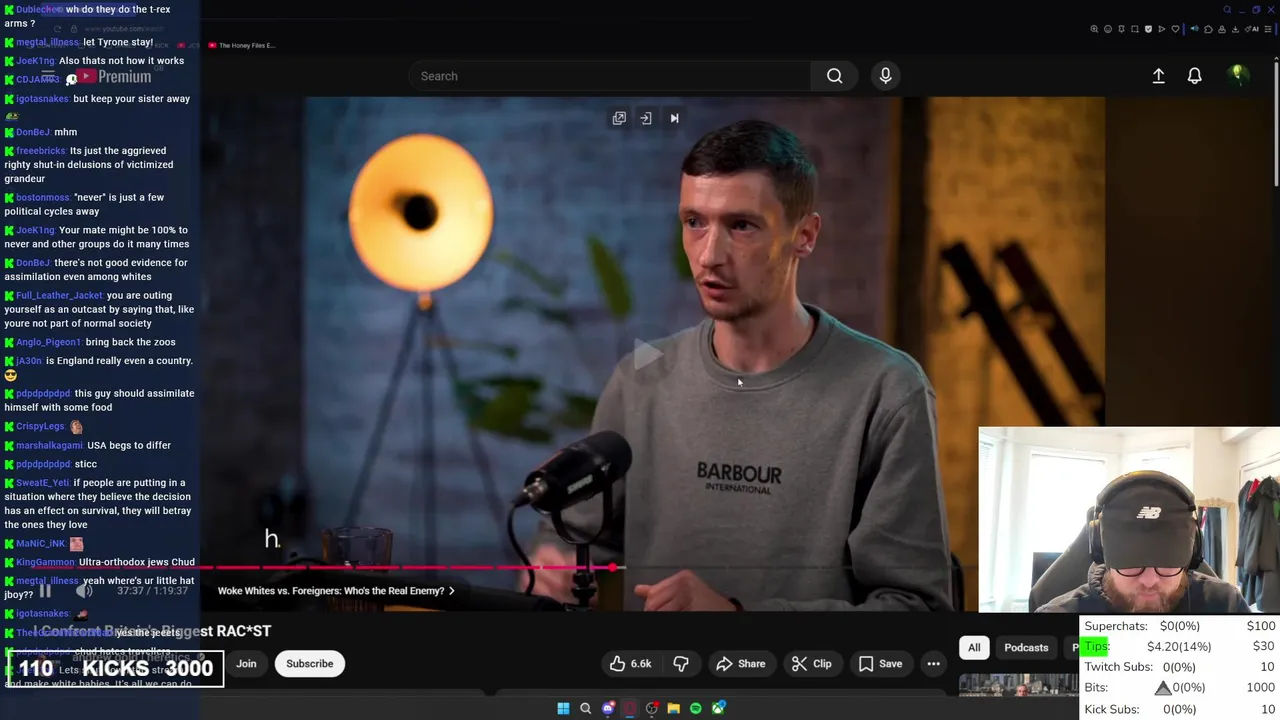Image resolution: width=1280 pixels, height=720 pixels.
Task: Click chat username 'Full_Leather_Jacket'
Action: (59, 295)
